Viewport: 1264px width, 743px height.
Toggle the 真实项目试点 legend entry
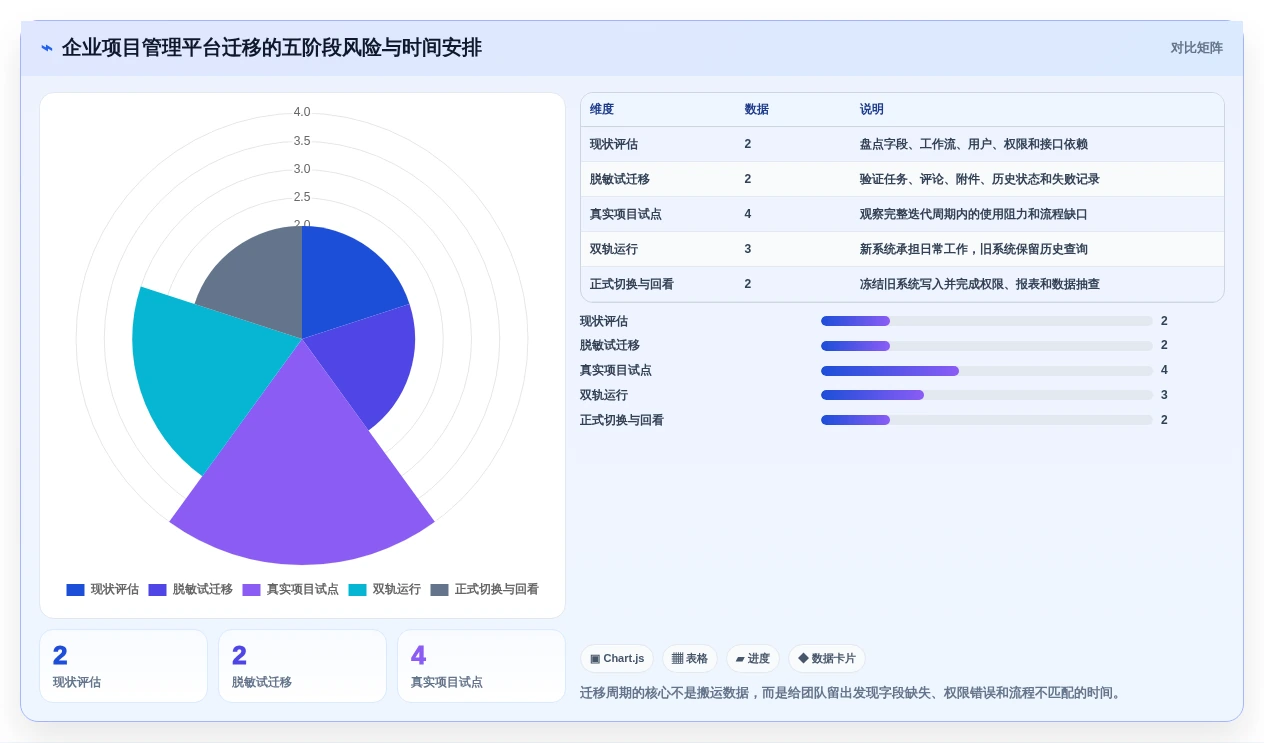click(x=291, y=590)
